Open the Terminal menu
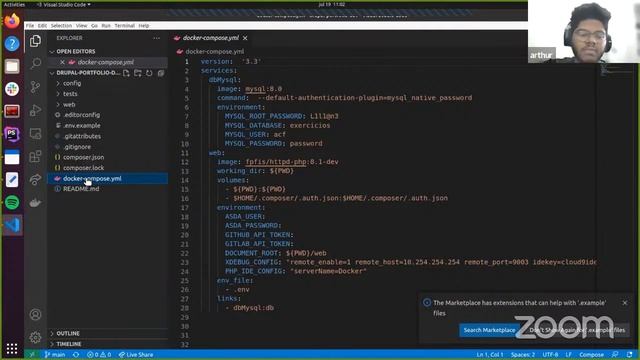Image resolution: width=640 pixels, height=360 pixels. tap(124, 26)
